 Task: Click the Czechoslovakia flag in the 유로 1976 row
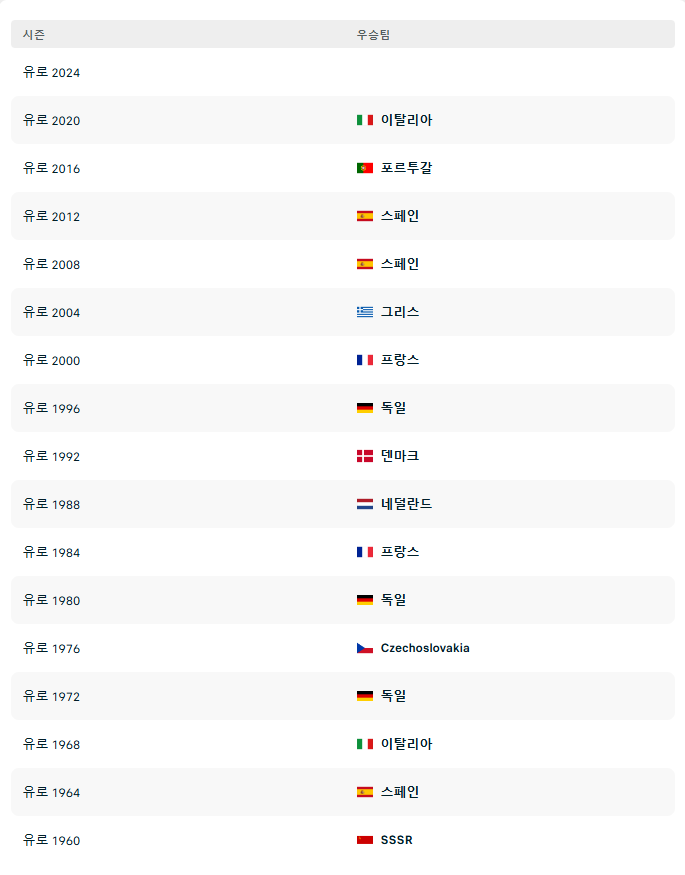tap(365, 648)
